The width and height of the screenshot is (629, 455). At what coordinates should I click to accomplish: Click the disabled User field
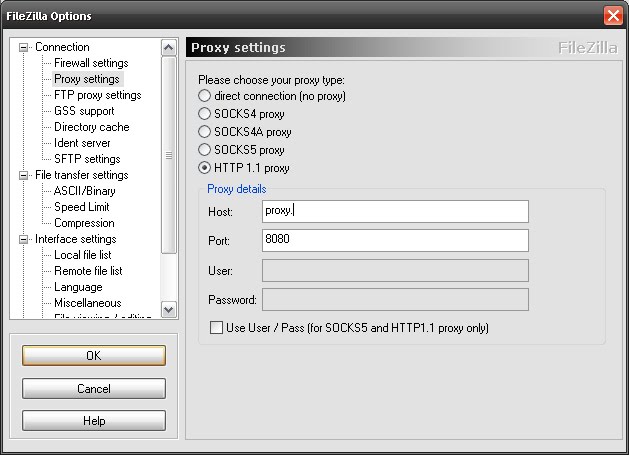point(395,270)
